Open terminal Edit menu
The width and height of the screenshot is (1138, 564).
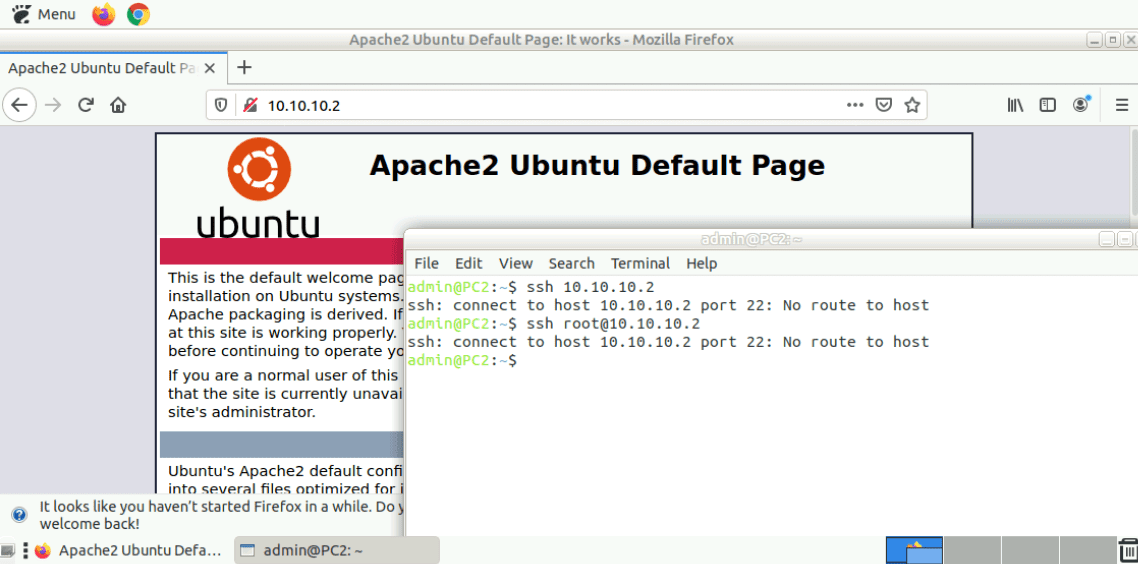(468, 263)
